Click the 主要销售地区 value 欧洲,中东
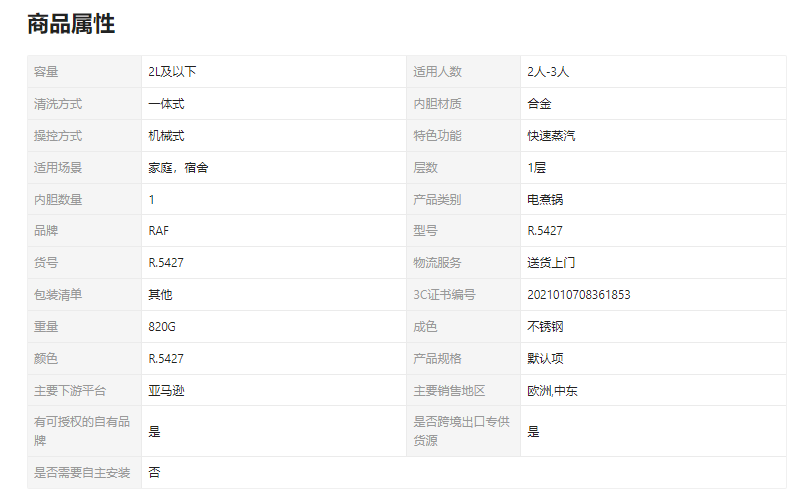 pyautogui.click(x=552, y=391)
